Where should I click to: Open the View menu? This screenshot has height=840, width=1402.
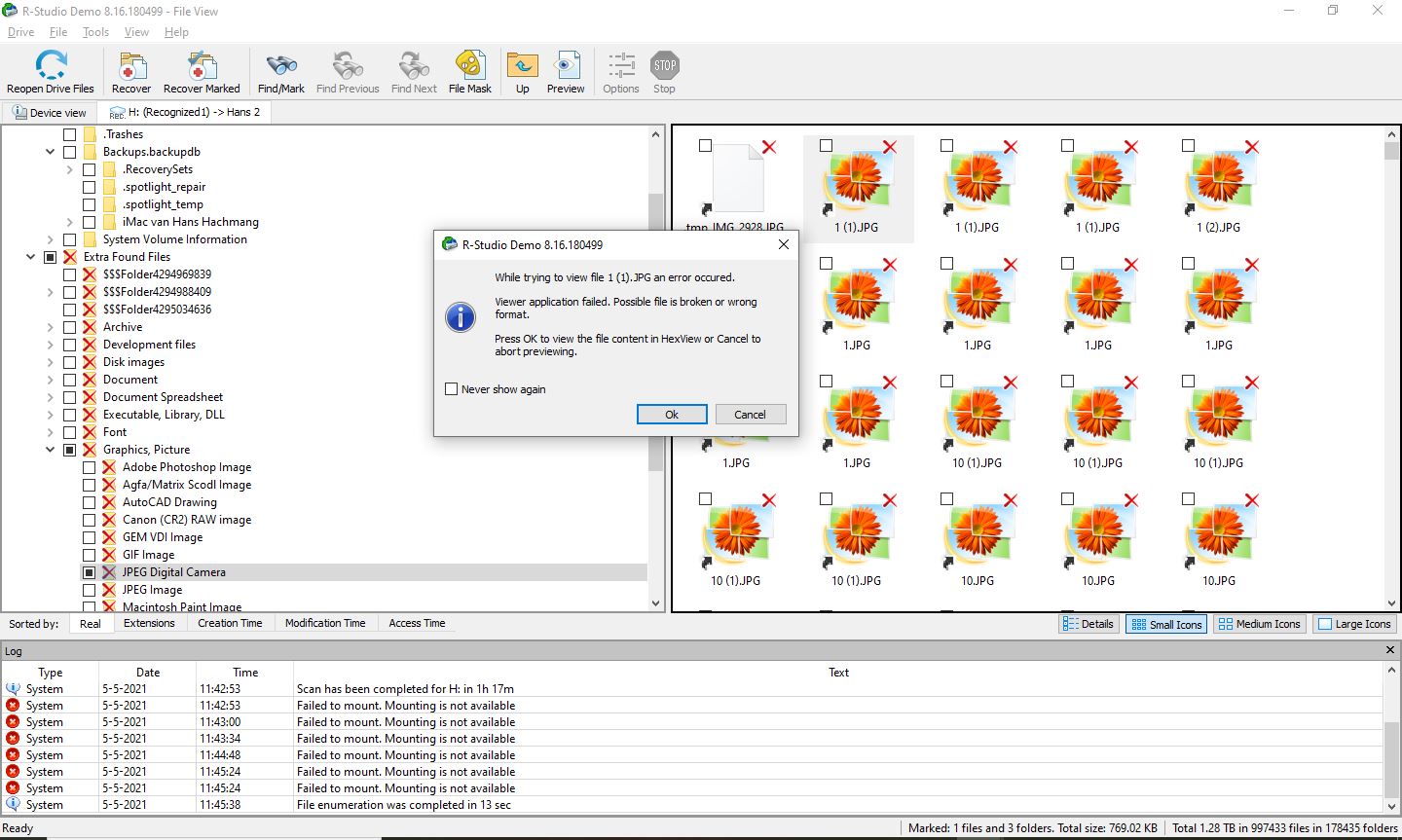click(x=136, y=32)
